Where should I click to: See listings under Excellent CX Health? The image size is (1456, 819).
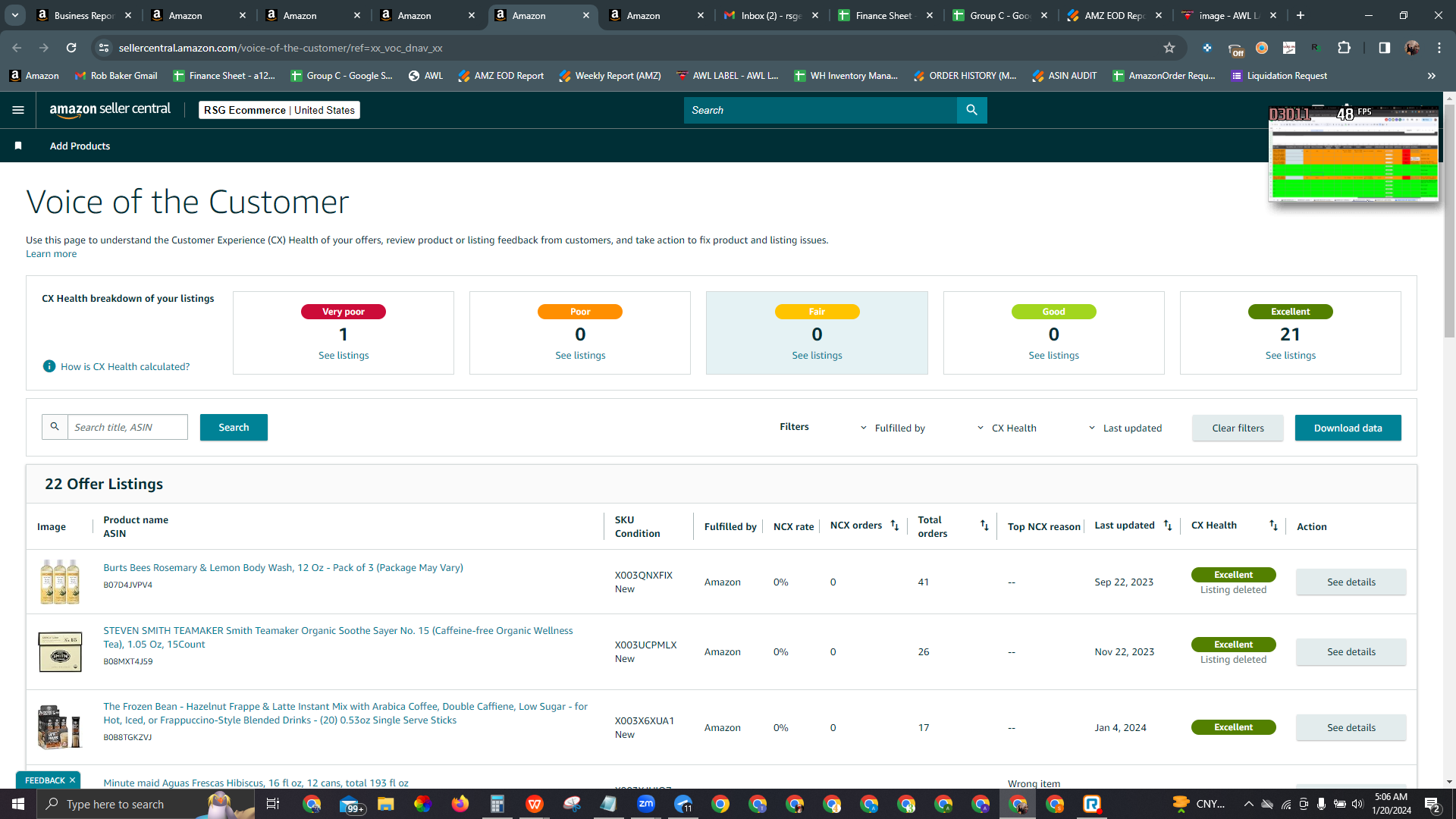click(x=1290, y=355)
